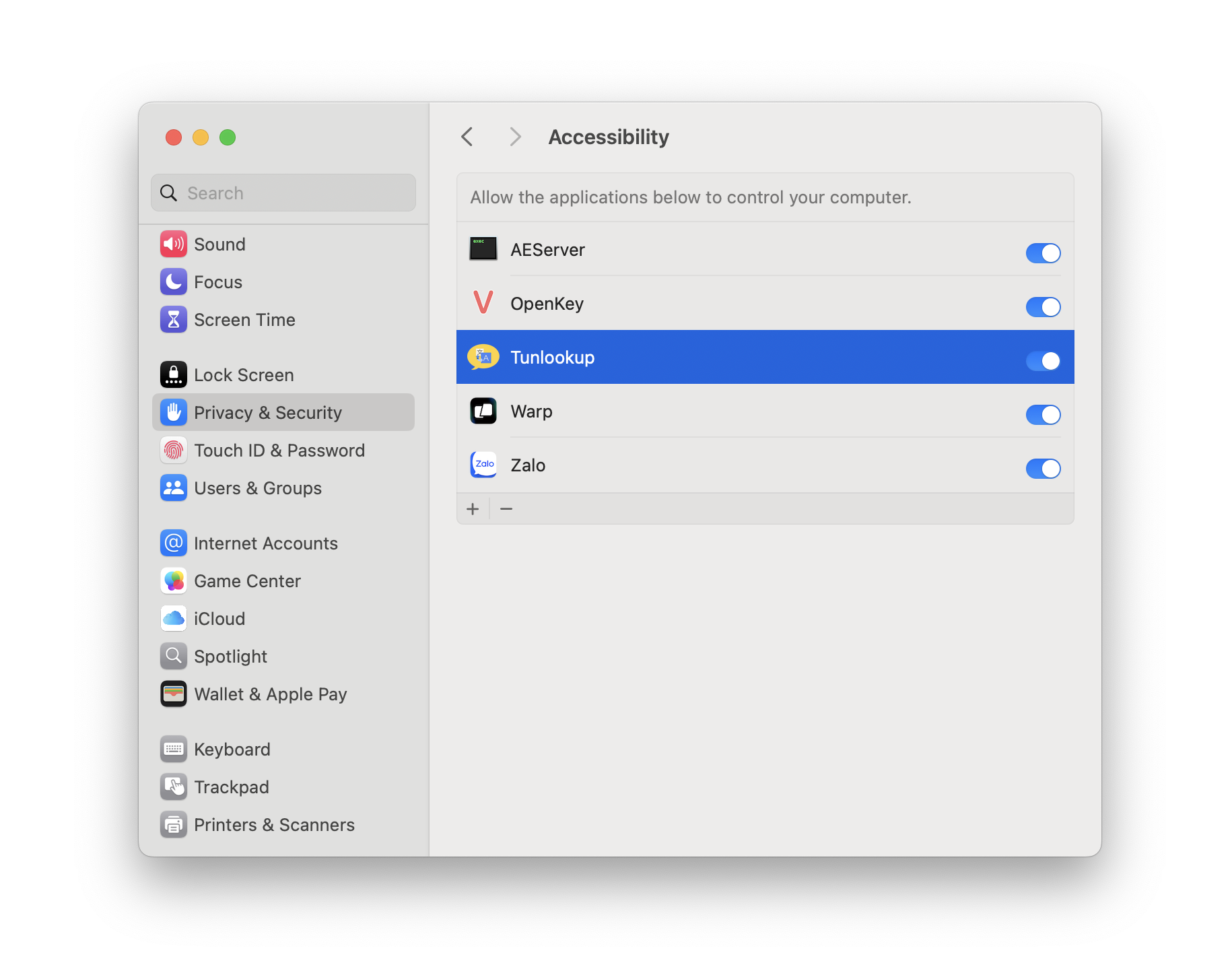This screenshot has height=967, width=1232.
Task: Select the highlighted Tunlookup row name
Action: click(x=552, y=358)
